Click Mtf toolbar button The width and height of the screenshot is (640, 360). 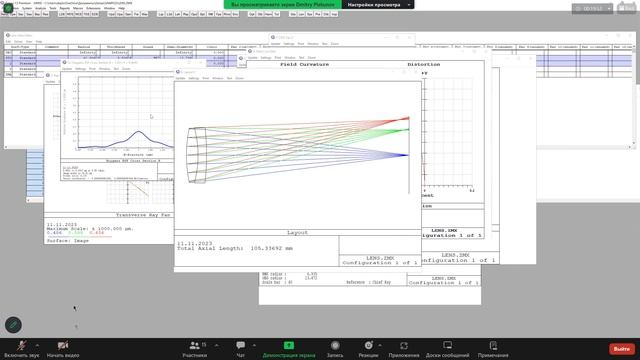(211, 14)
